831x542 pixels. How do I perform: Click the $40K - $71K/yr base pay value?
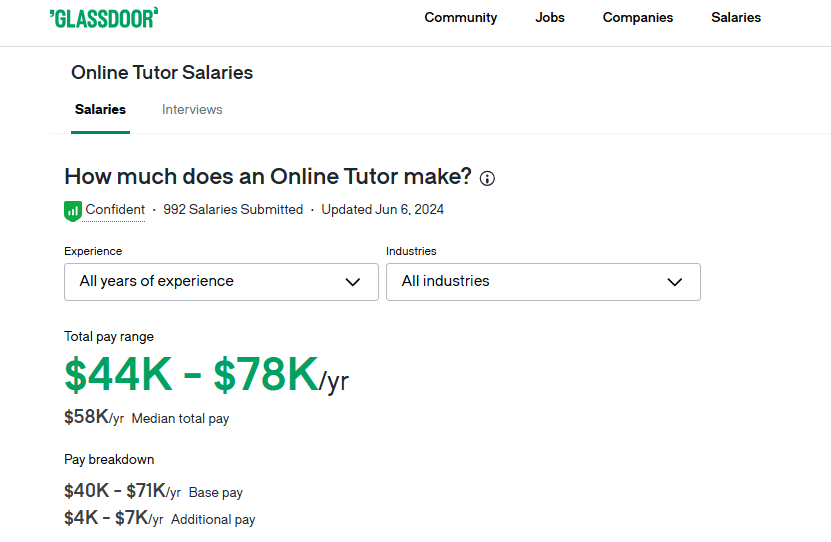(x=122, y=491)
